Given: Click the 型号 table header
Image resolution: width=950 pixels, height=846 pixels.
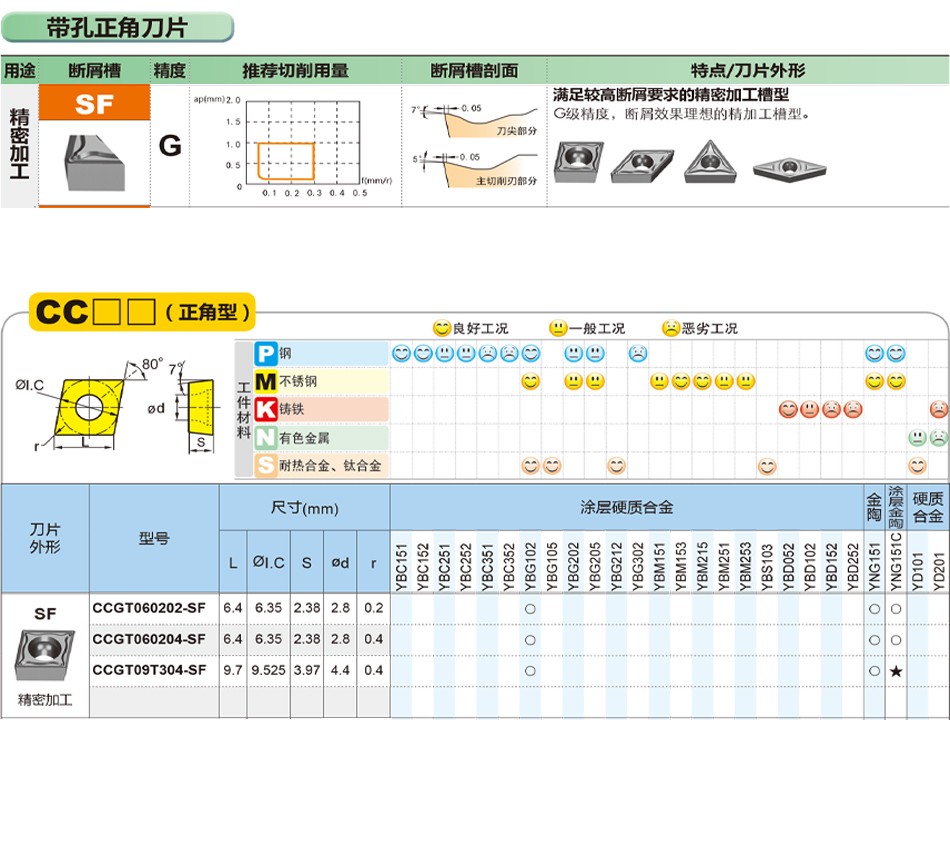Looking at the screenshot, I should click(154, 538).
